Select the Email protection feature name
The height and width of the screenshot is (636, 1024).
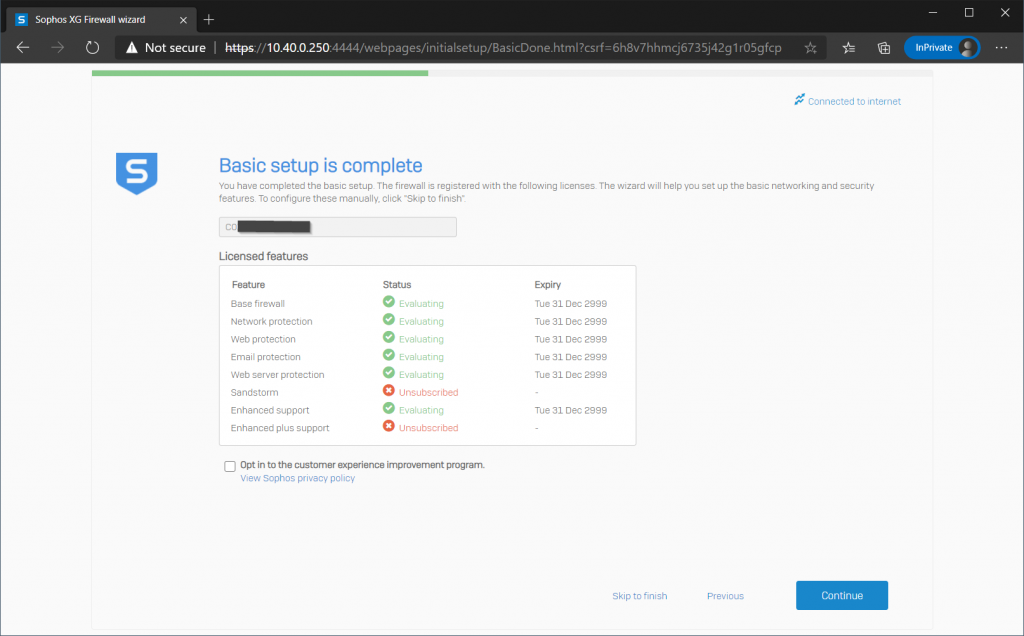pyautogui.click(x=266, y=357)
